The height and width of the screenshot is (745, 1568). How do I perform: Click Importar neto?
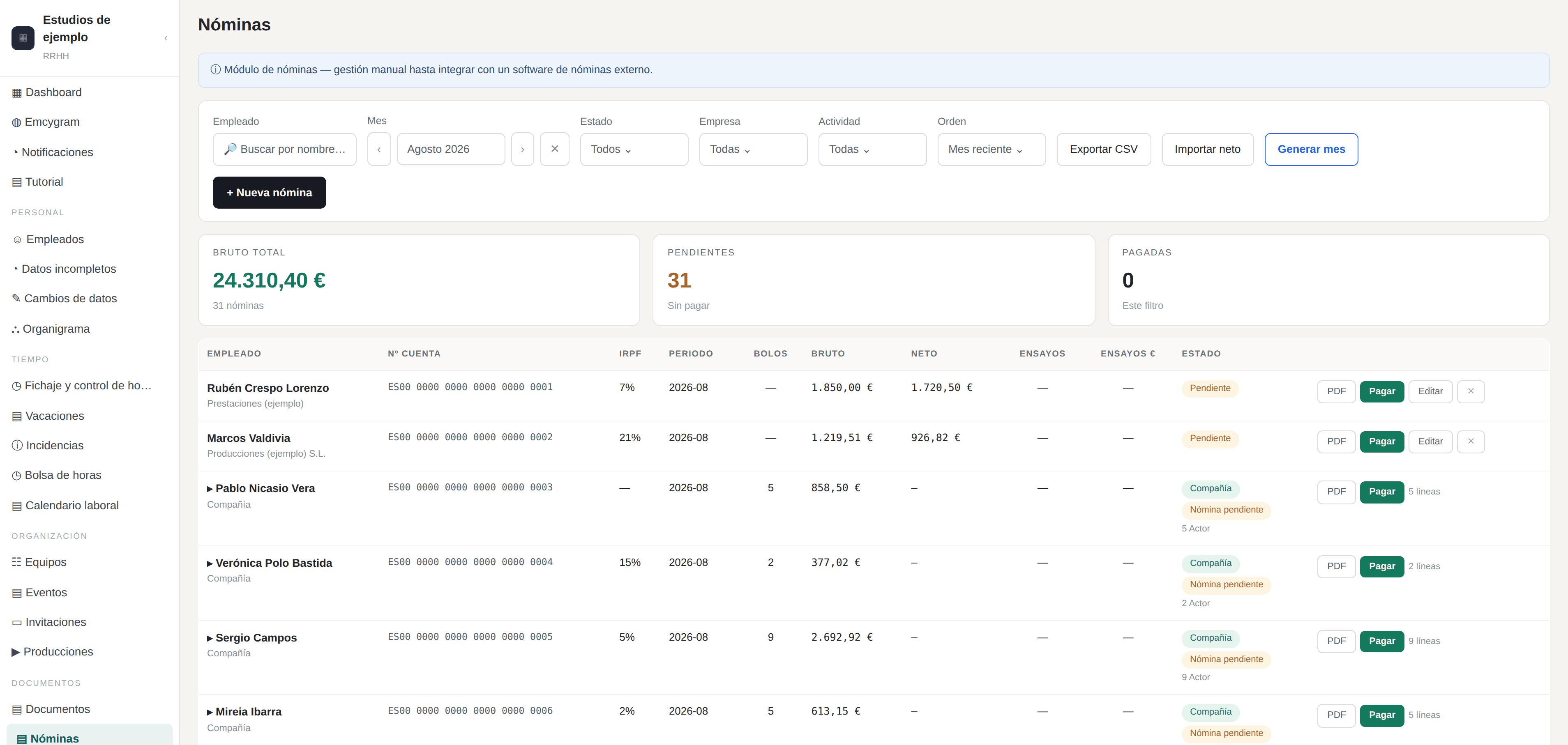[1207, 149]
